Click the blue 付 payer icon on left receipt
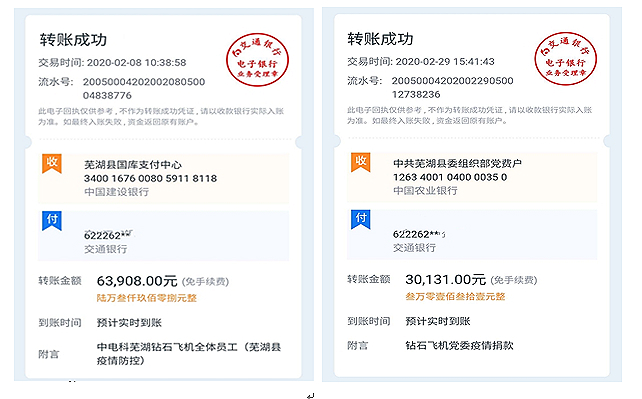The image size is (642, 399). tap(52, 221)
